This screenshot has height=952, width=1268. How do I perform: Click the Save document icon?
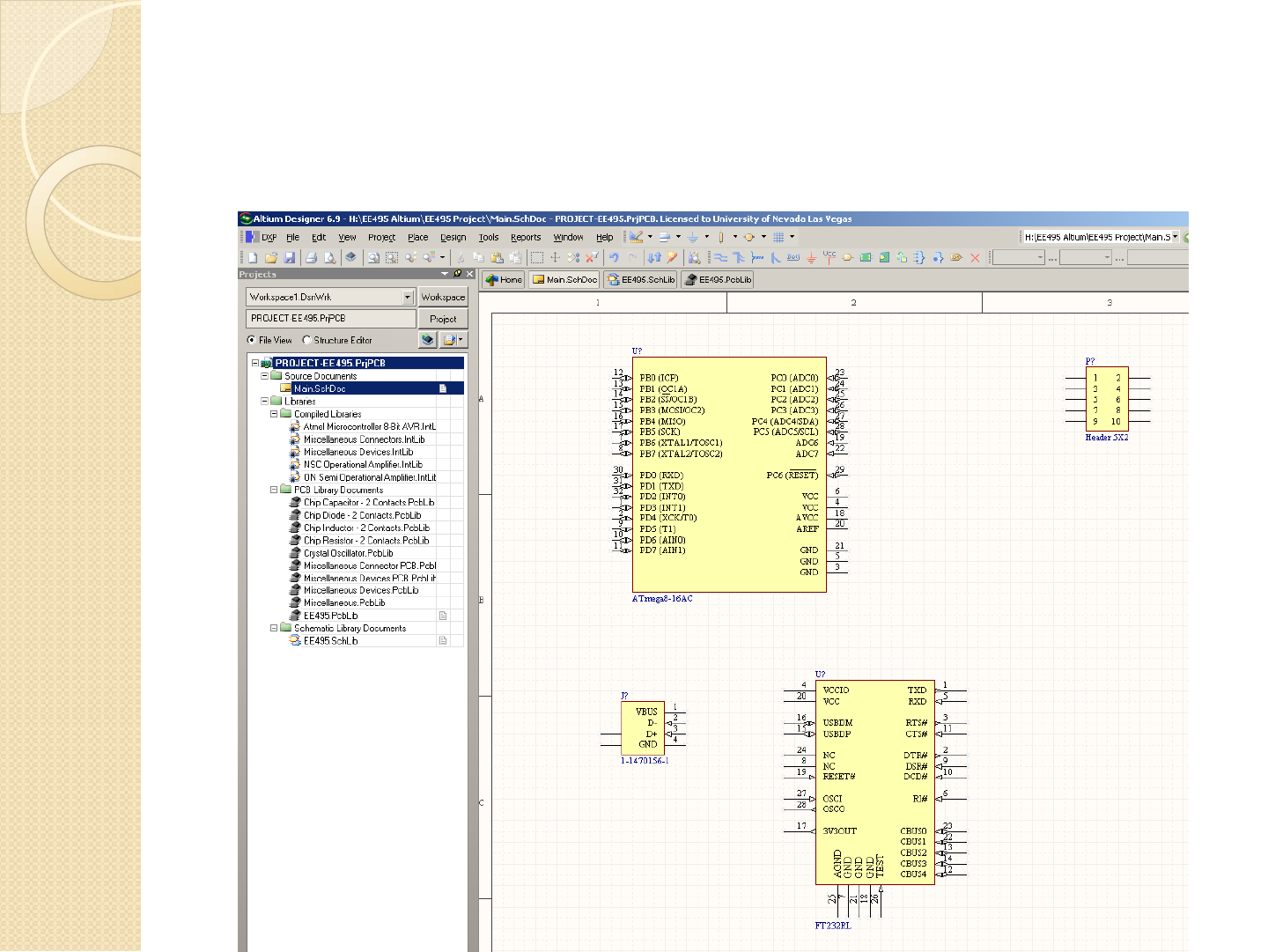click(290, 258)
